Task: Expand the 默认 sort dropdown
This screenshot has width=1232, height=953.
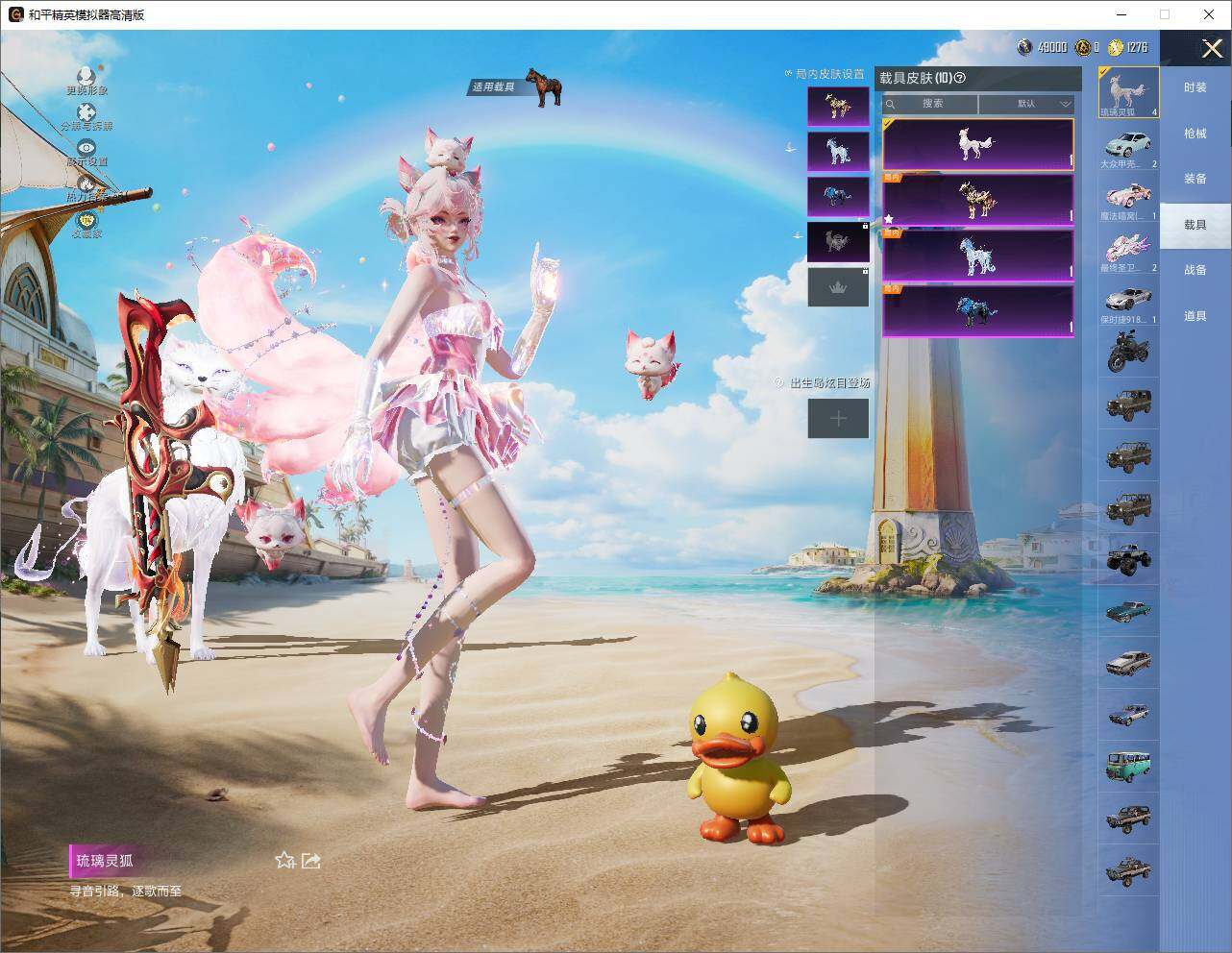Action: coord(1026,104)
